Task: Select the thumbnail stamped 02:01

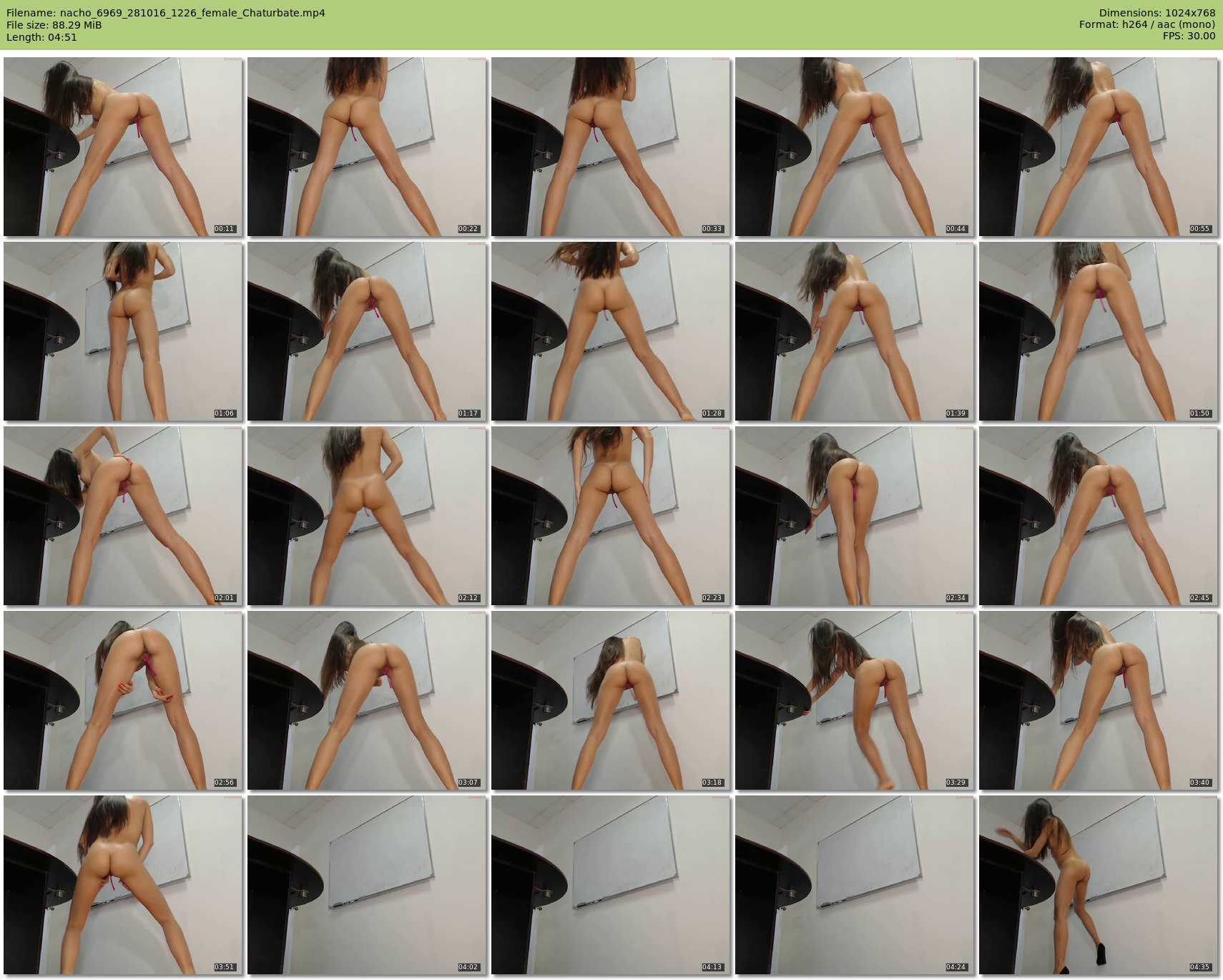Action: coord(123,516)
